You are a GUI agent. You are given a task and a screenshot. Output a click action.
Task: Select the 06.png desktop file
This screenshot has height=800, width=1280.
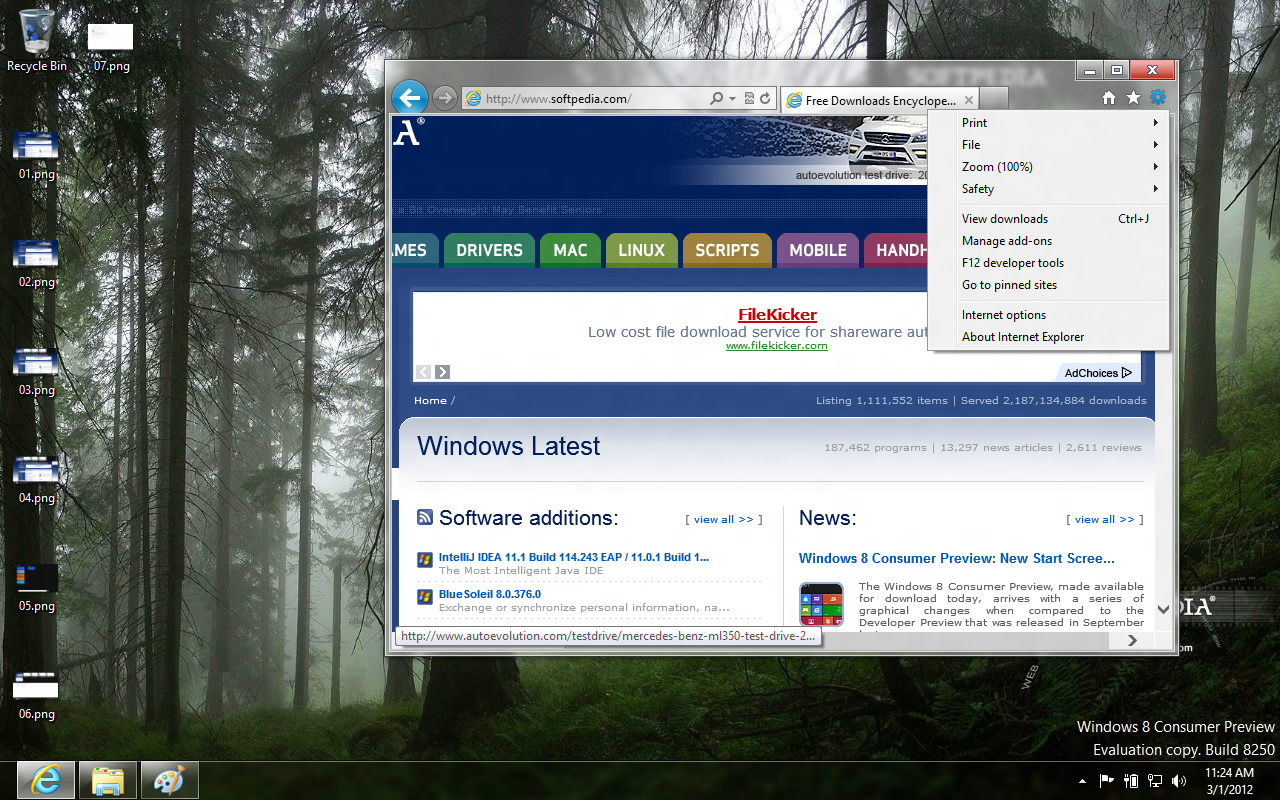point(36,695)
